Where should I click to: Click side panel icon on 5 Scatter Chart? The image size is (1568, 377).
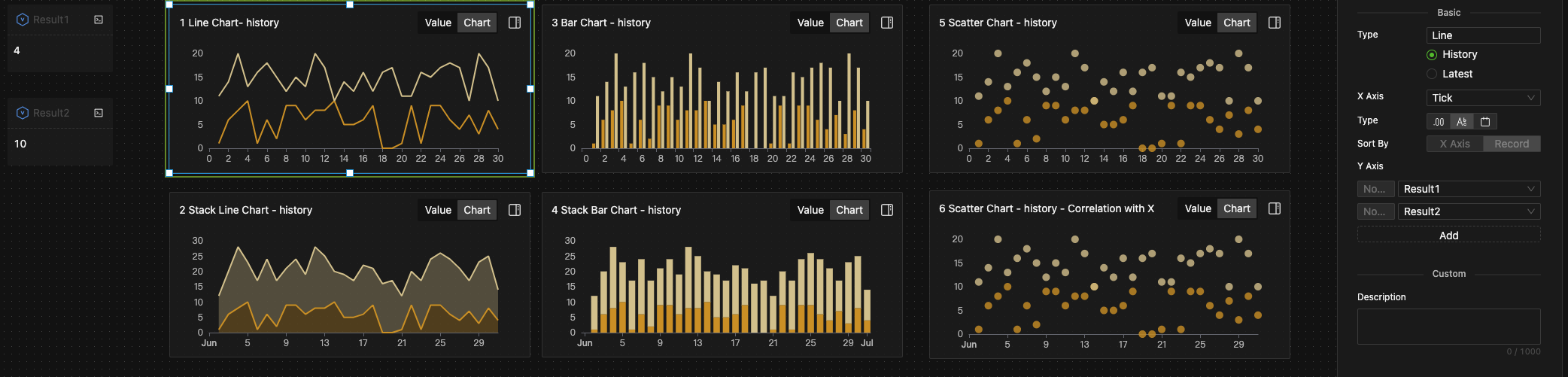coord(1275,23)
